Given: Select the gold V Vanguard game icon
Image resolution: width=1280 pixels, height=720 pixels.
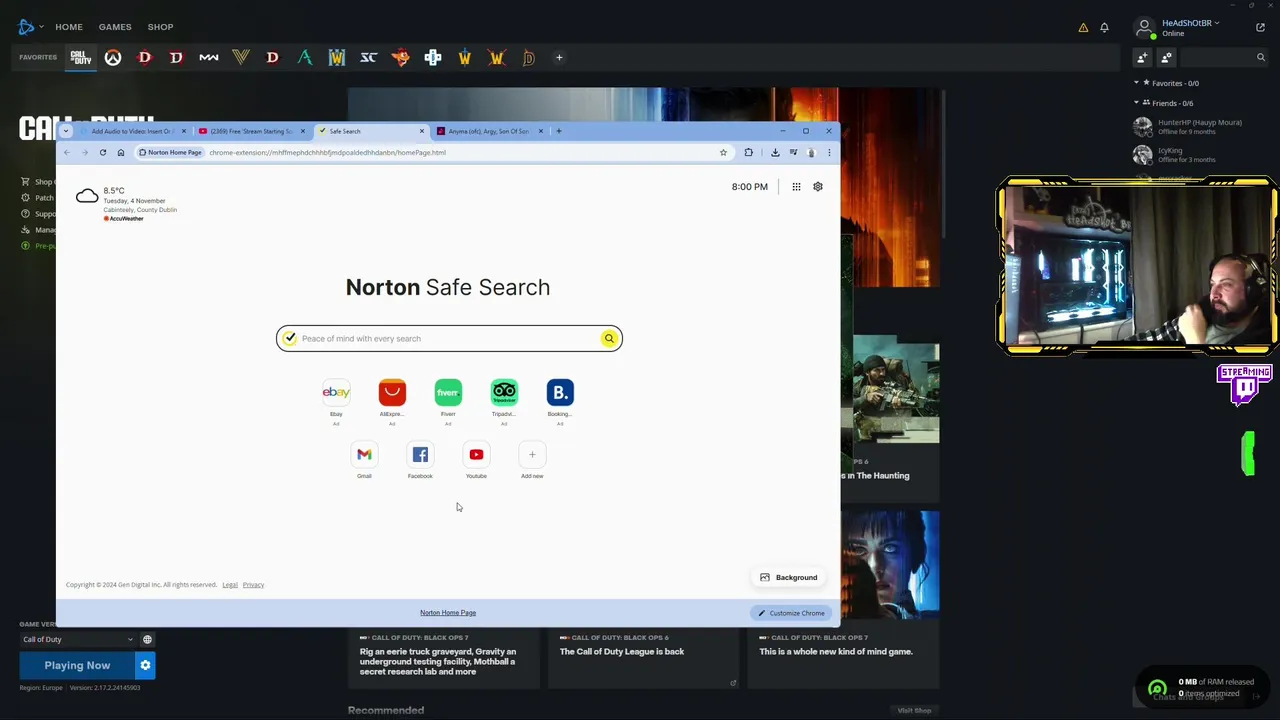Looking at the screenshot, I should 240,58.
